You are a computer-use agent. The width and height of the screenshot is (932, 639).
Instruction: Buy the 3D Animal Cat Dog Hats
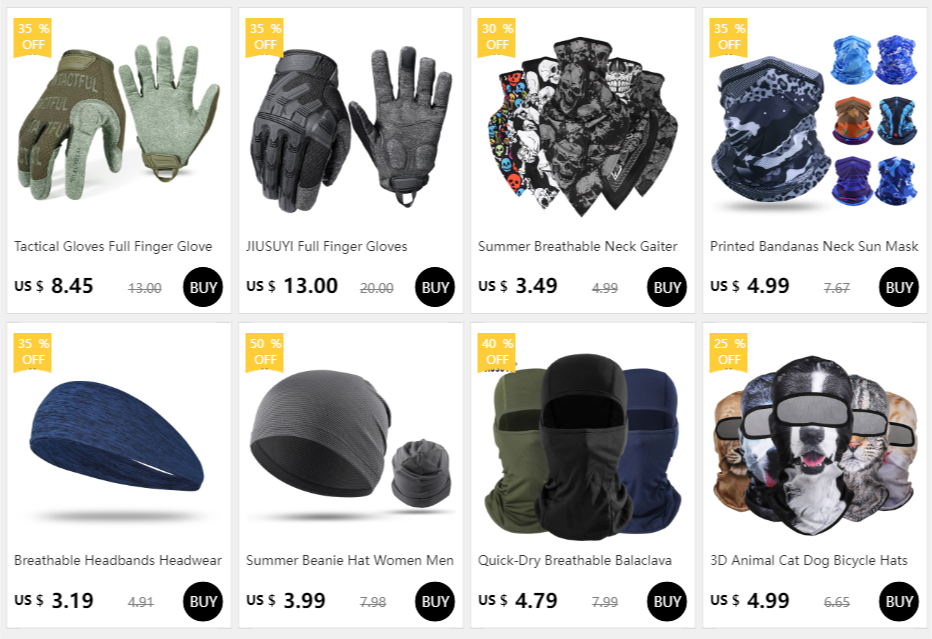coord(899,602)
